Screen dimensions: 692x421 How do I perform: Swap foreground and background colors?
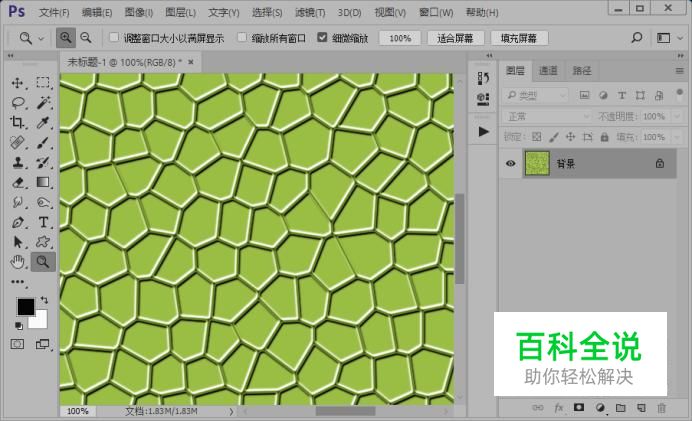(44, 300)
